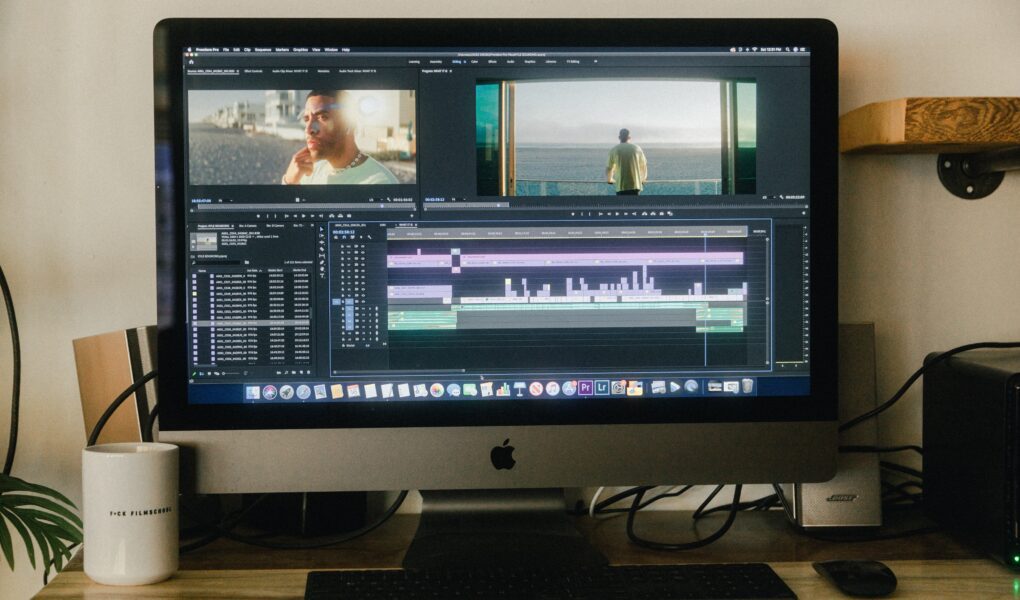
Task: Expand the workspace overflow chevron after the workspace tabs
Action: (597, 61)
